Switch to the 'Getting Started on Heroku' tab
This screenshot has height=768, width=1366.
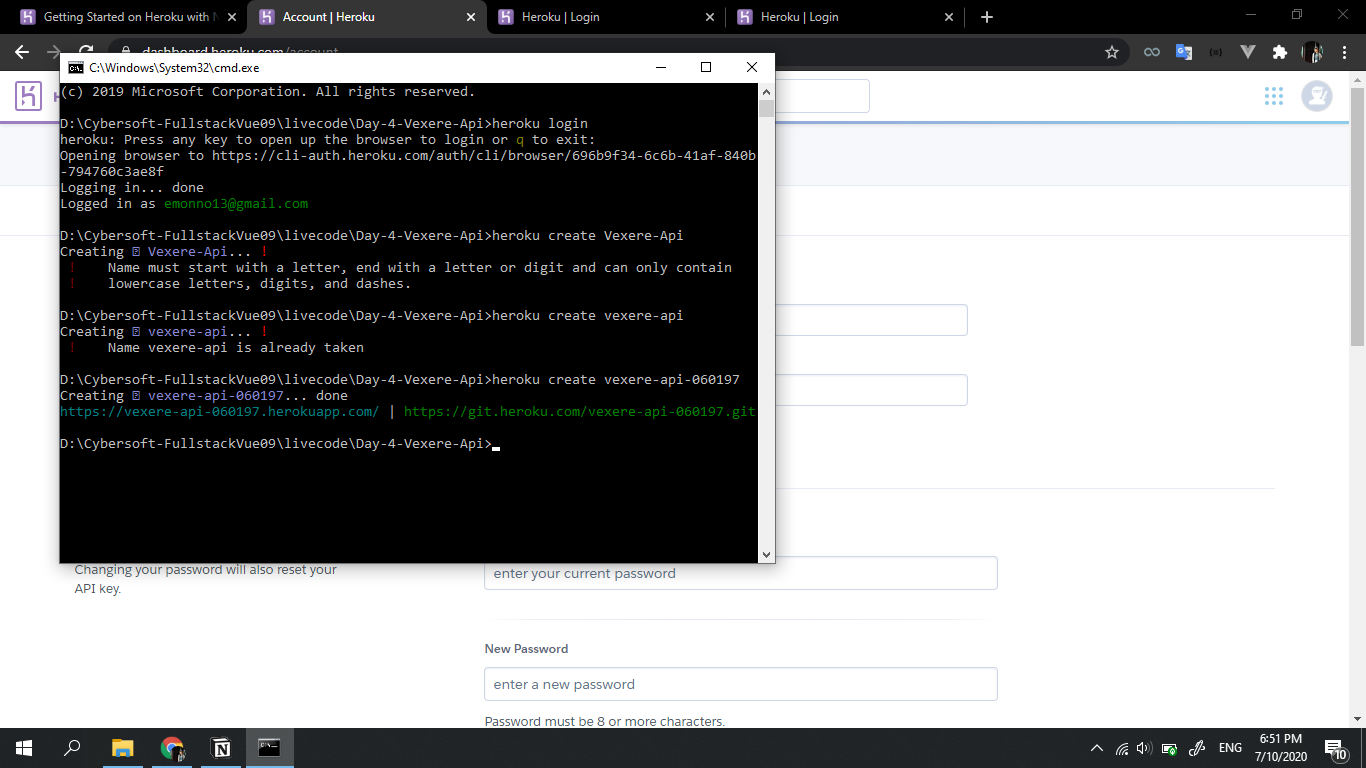[130, 16]
